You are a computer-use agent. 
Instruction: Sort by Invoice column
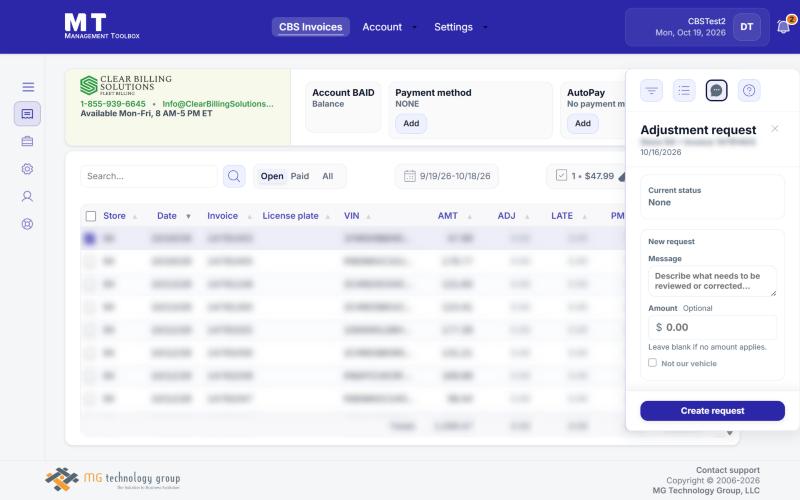pos(229,216)
